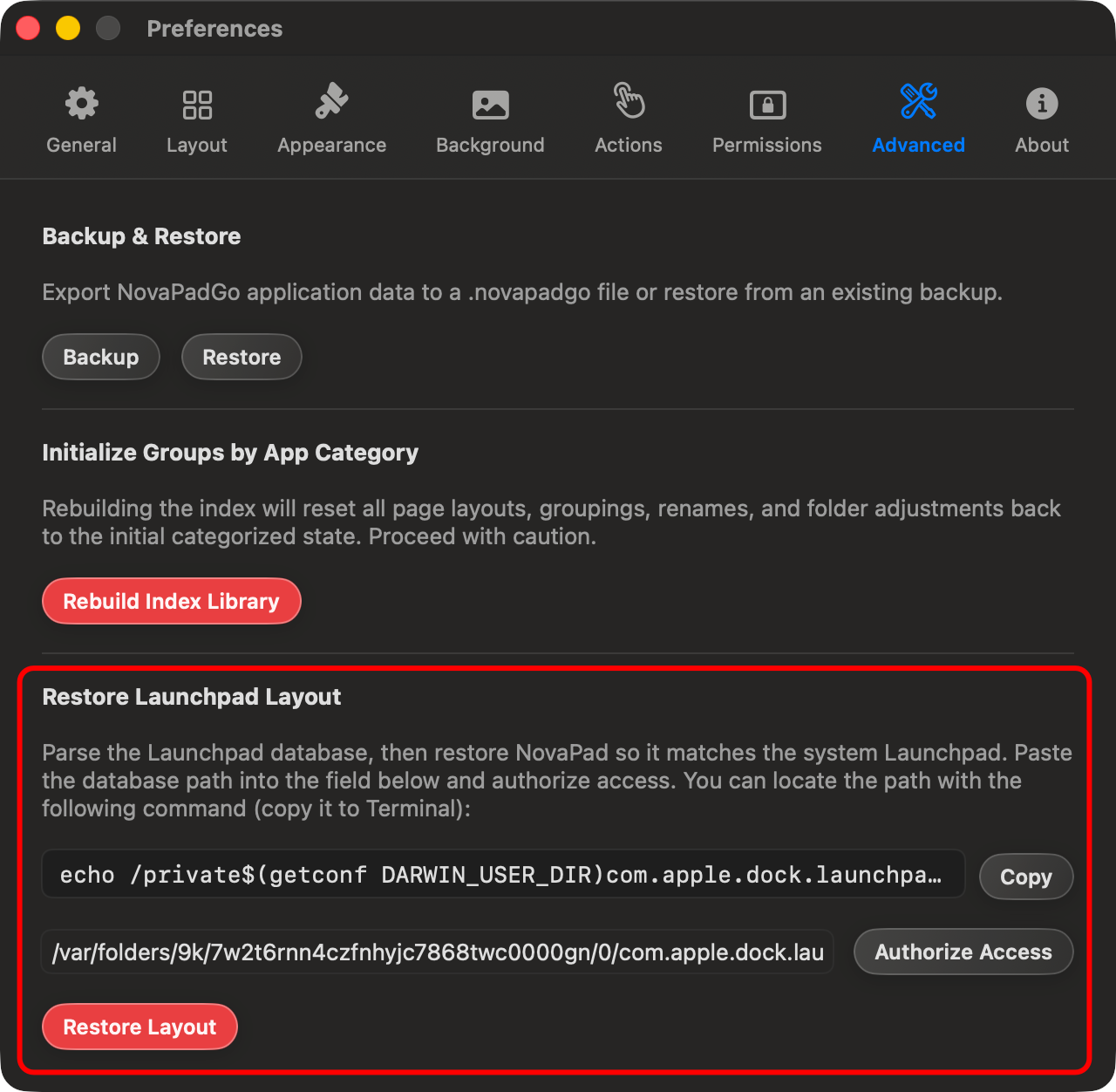Click the echo /private command field

click(503, 874)
